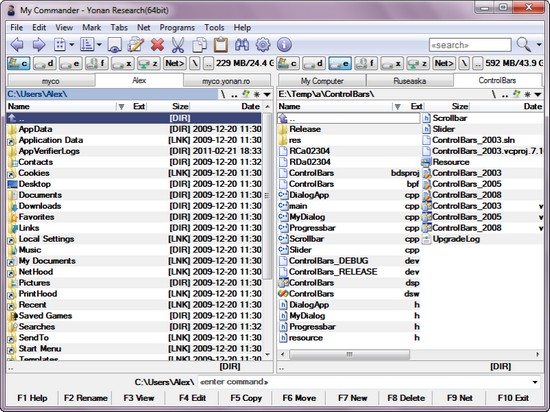Select drive z in the left panel
This screenshot has height=412, width=550.
pos(148,63)
